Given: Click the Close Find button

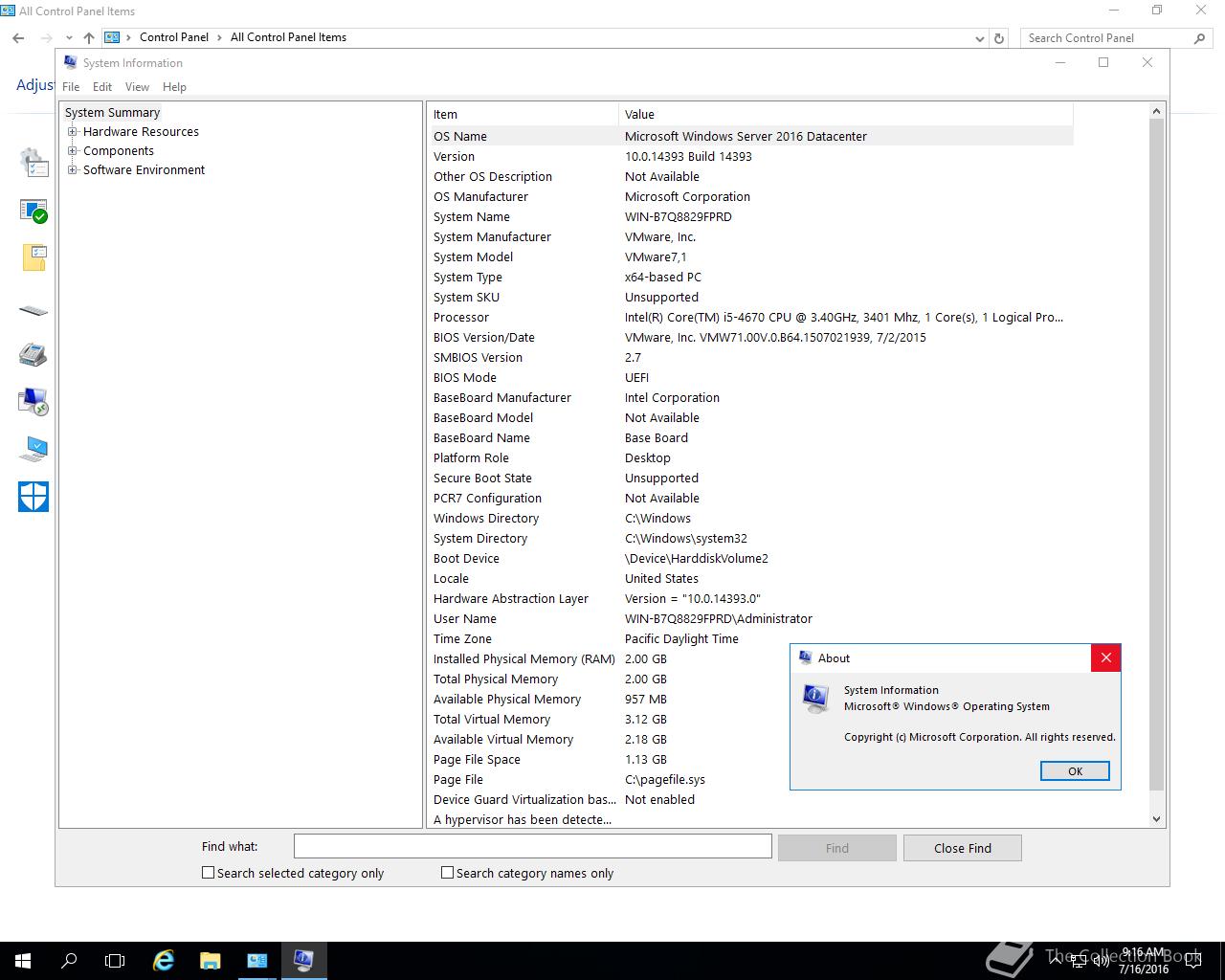Looking at the screenshot, I should pyautogui.click(x=963, y=848).
